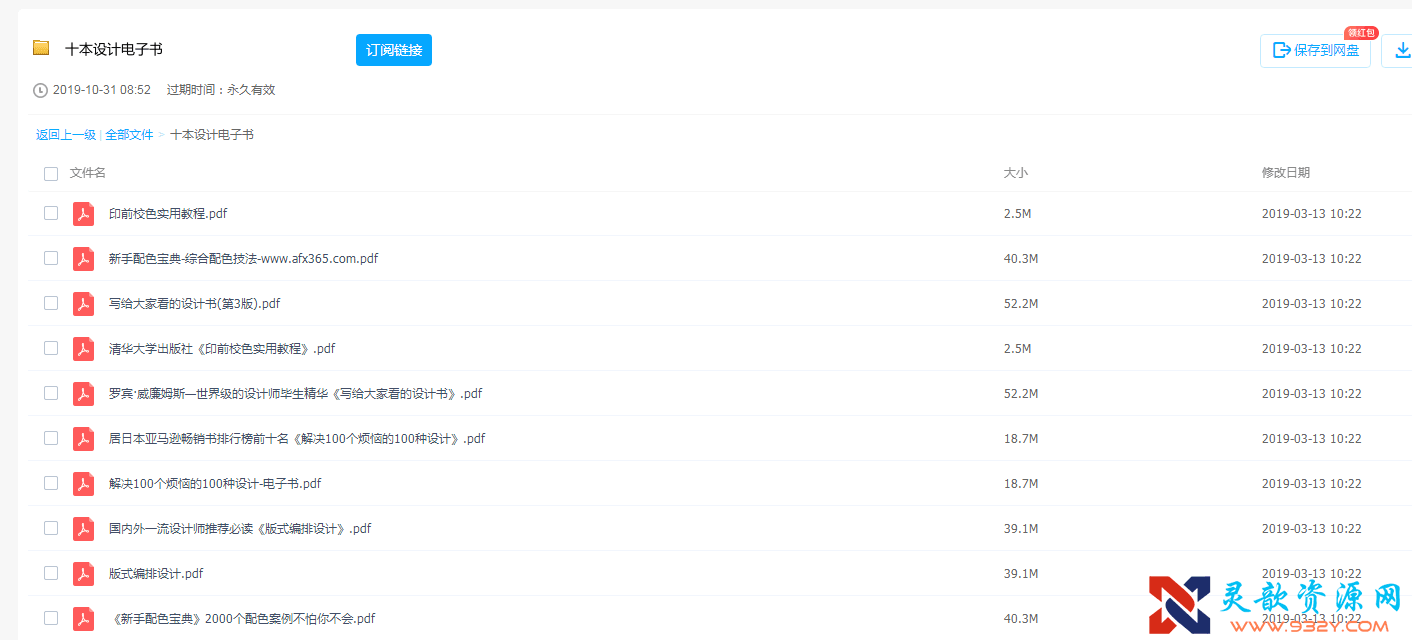Image resolution: width=1412 pixels, height=640 pixels.
Task: Click the yellow folder icon beside 十本设计电子书
Action: point(41,48)
